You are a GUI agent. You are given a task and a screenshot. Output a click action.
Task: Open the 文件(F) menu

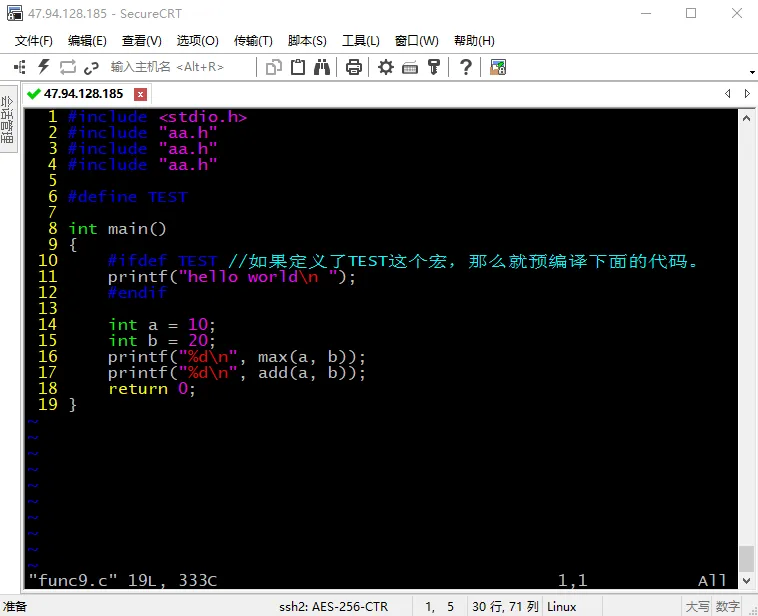pyautogui.click(x=33, y=41)
